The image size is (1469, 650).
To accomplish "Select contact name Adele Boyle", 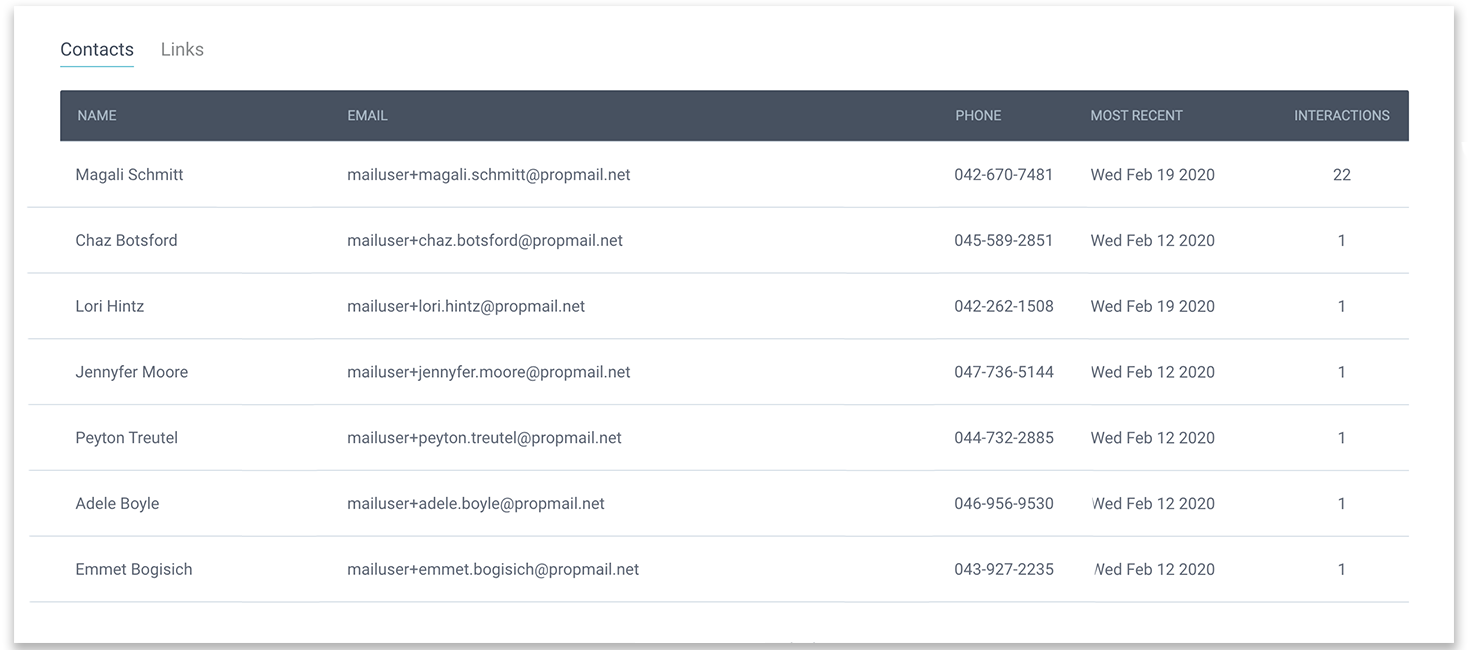I will (117, 504).
